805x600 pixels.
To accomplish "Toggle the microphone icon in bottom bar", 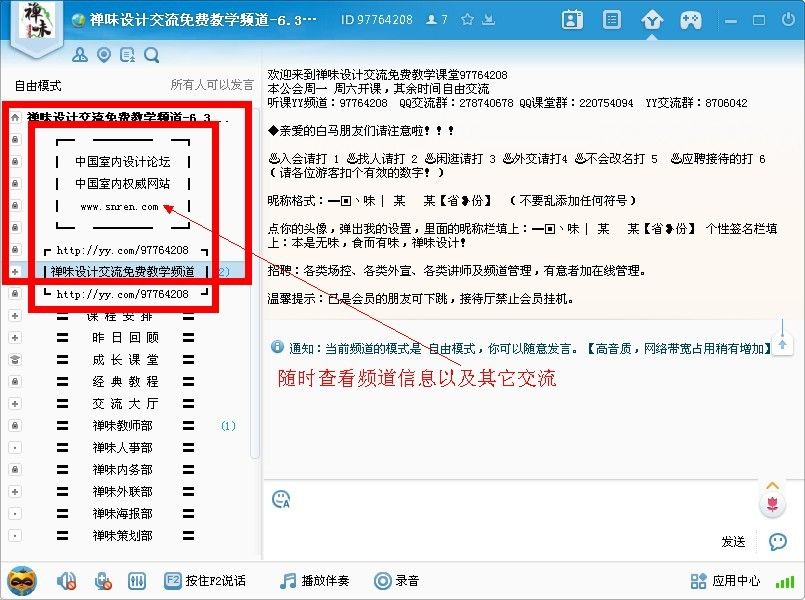I will coord(103,581).
